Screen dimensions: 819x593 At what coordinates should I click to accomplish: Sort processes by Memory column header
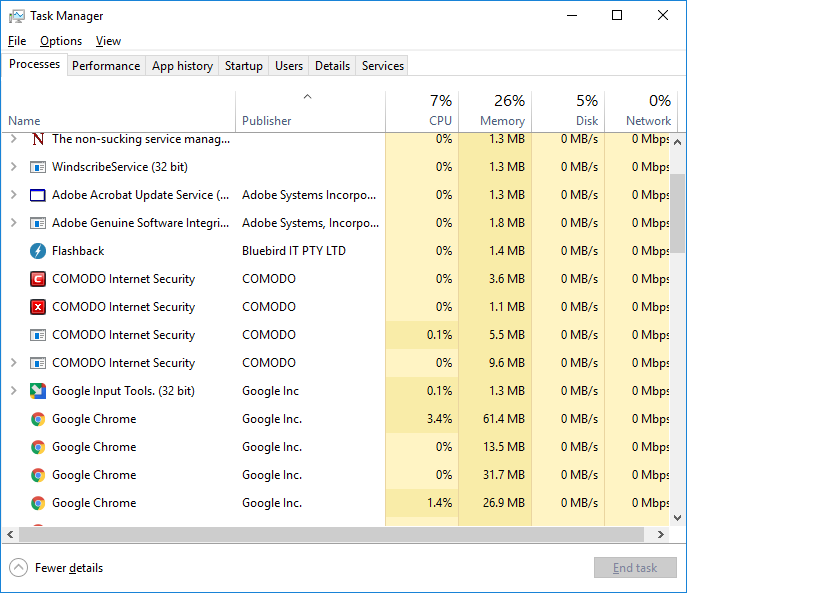pos(502,110)
